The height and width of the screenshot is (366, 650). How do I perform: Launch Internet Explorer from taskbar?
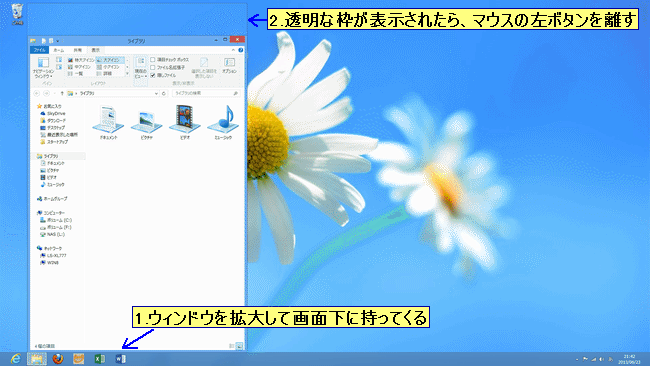click(x=16, y=359)
